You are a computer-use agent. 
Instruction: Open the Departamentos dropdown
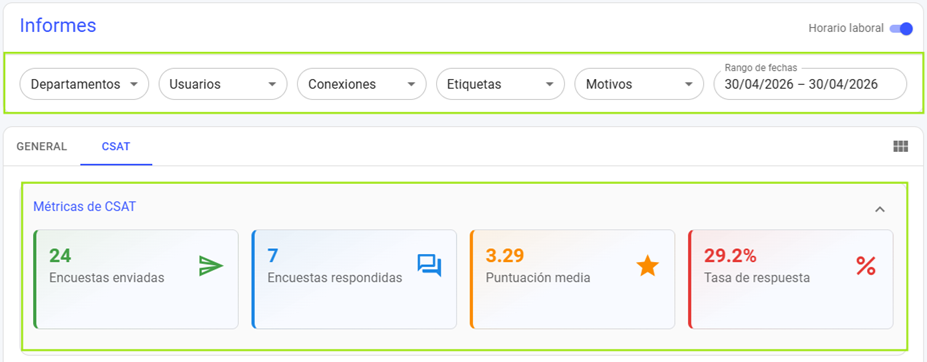point(85,84)
